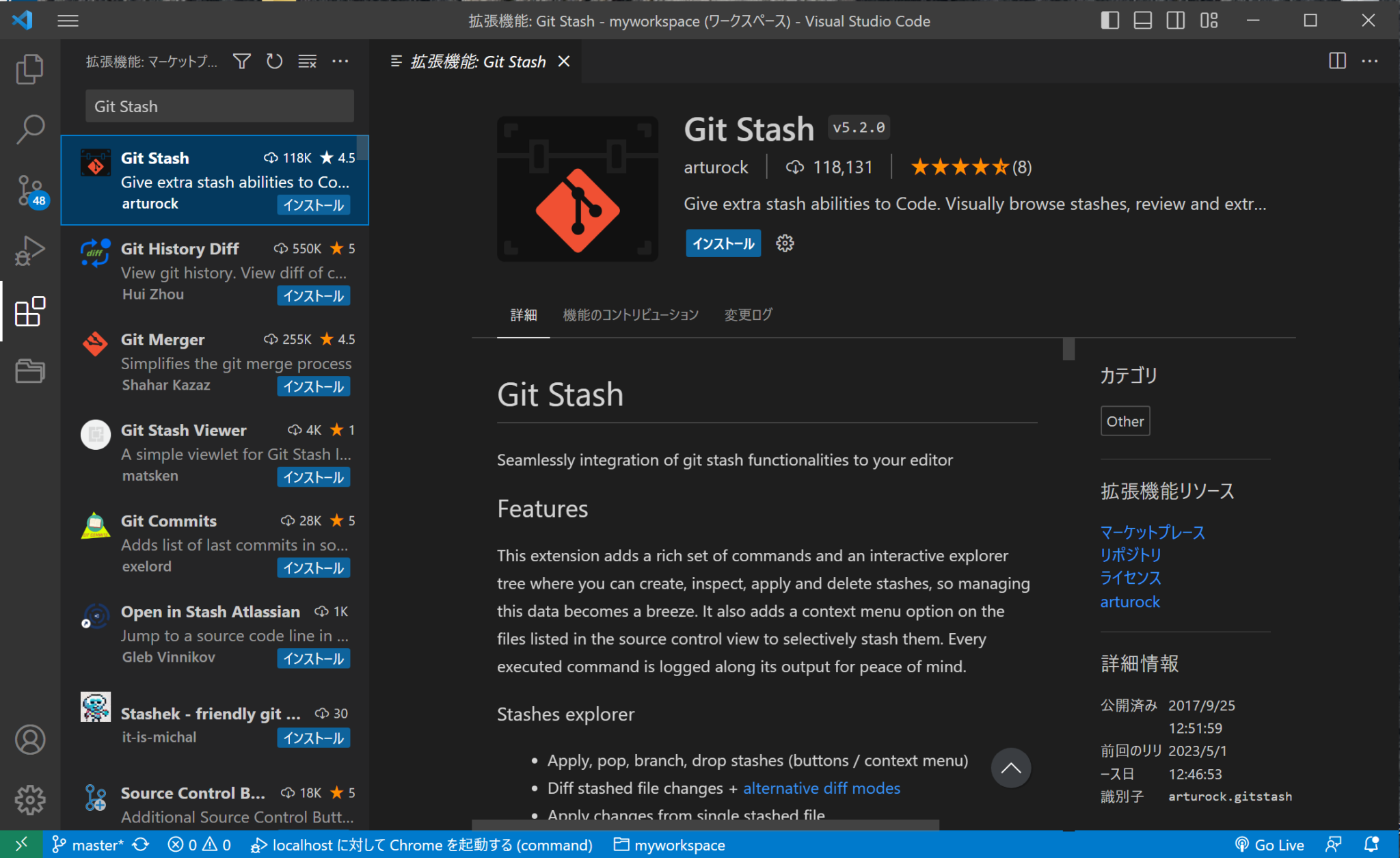1400x858 pixels.
Task: Click the Go Live server icon
Action: pos(1269,844)
